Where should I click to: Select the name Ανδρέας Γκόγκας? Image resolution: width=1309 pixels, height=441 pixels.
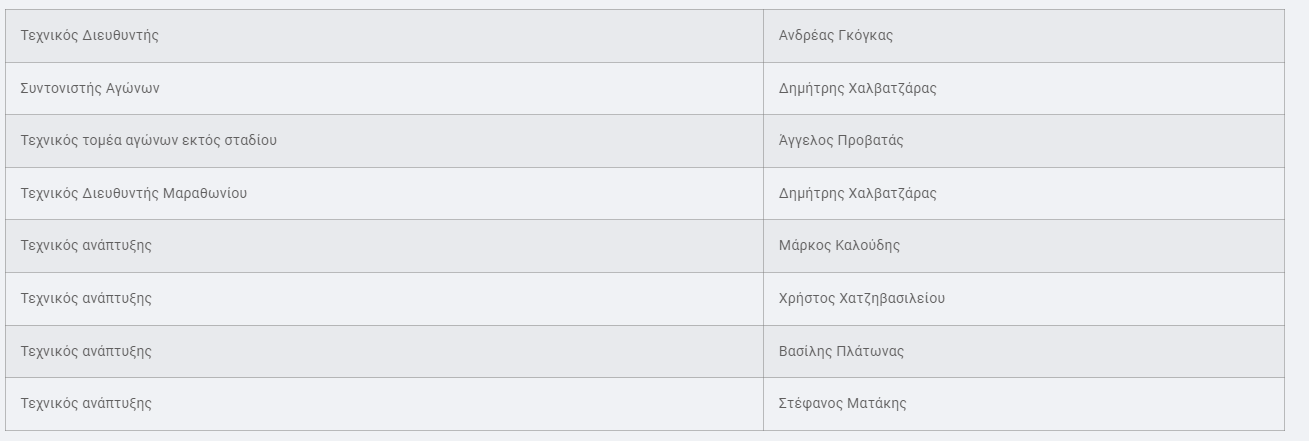[835, 36]
